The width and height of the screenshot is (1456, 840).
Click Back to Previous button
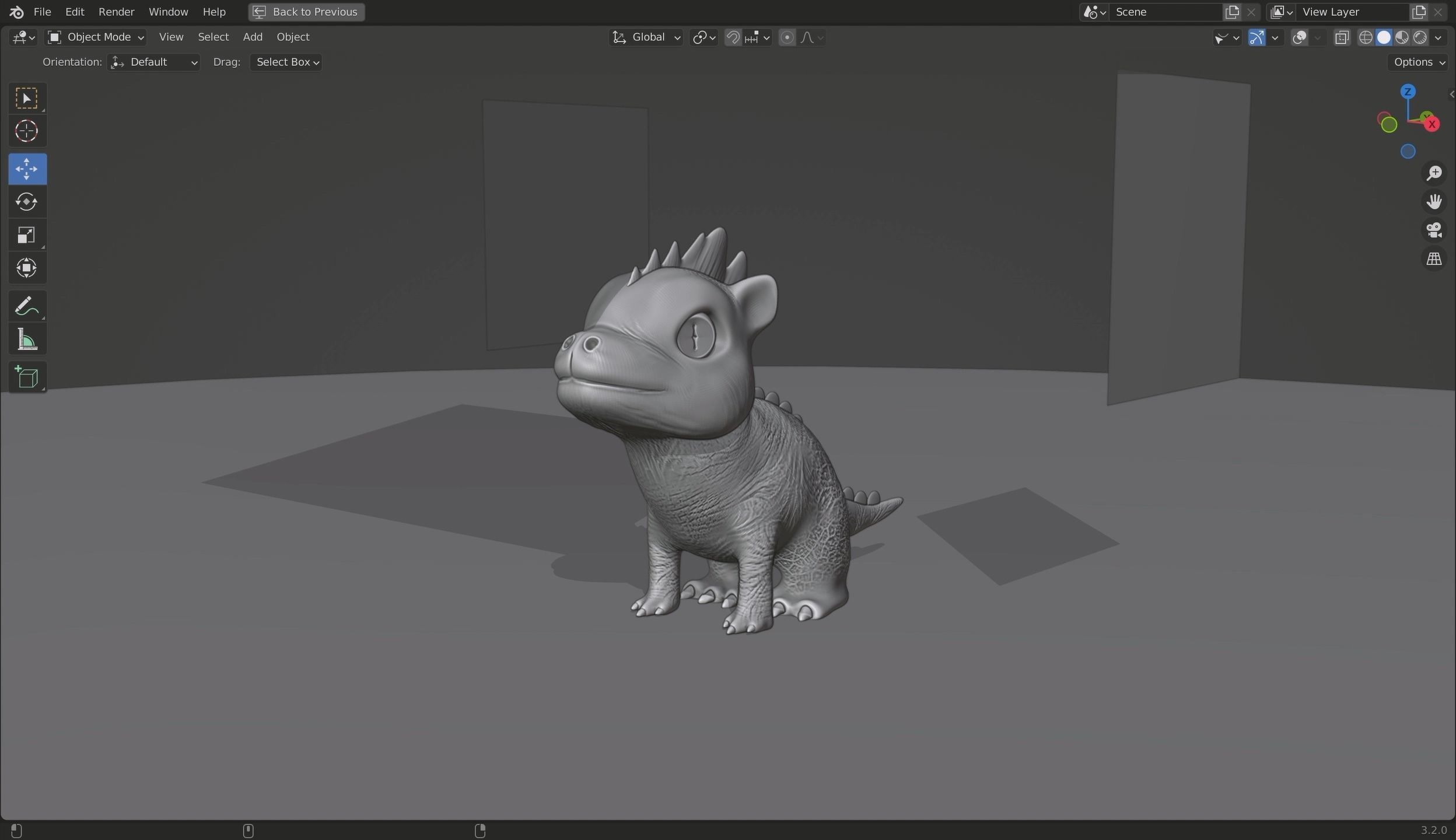click(306, 12)
